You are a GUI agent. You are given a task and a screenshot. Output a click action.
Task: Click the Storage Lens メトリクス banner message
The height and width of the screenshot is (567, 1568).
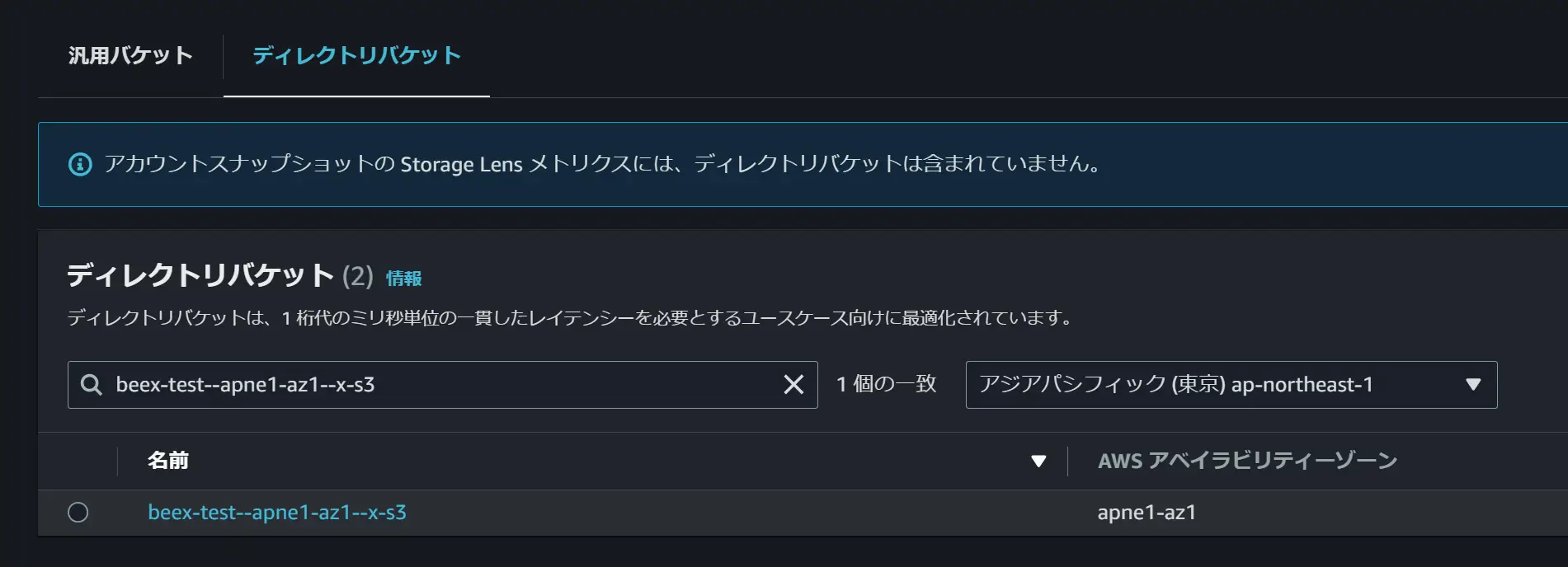click(x=602, y=164)
